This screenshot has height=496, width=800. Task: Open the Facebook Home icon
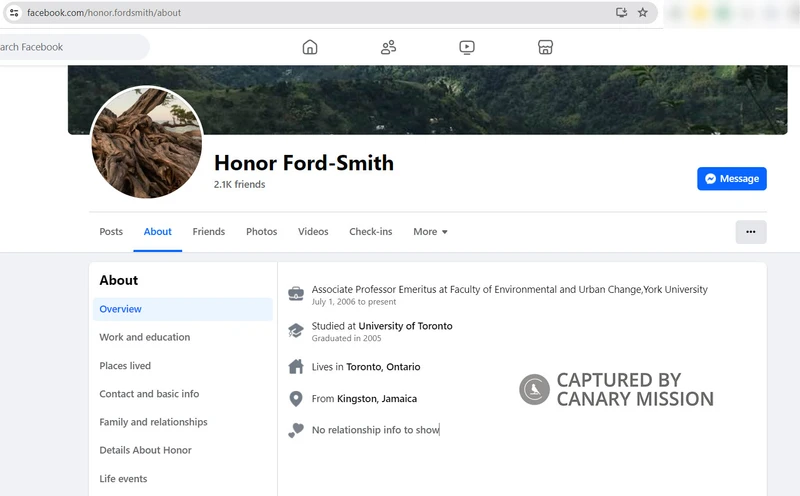(x=310, y=47)
